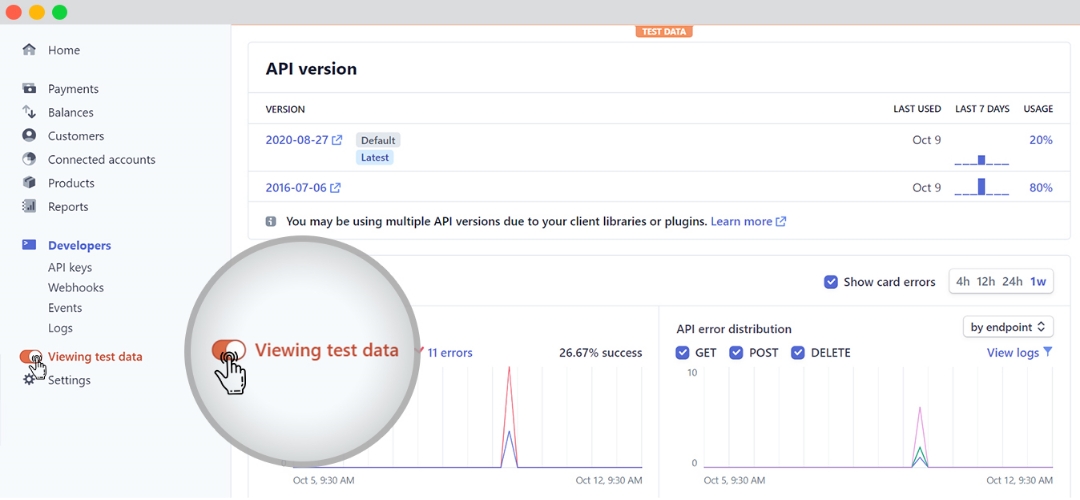
Task: Select the Reports chart icon
Action: pos(29,206)
